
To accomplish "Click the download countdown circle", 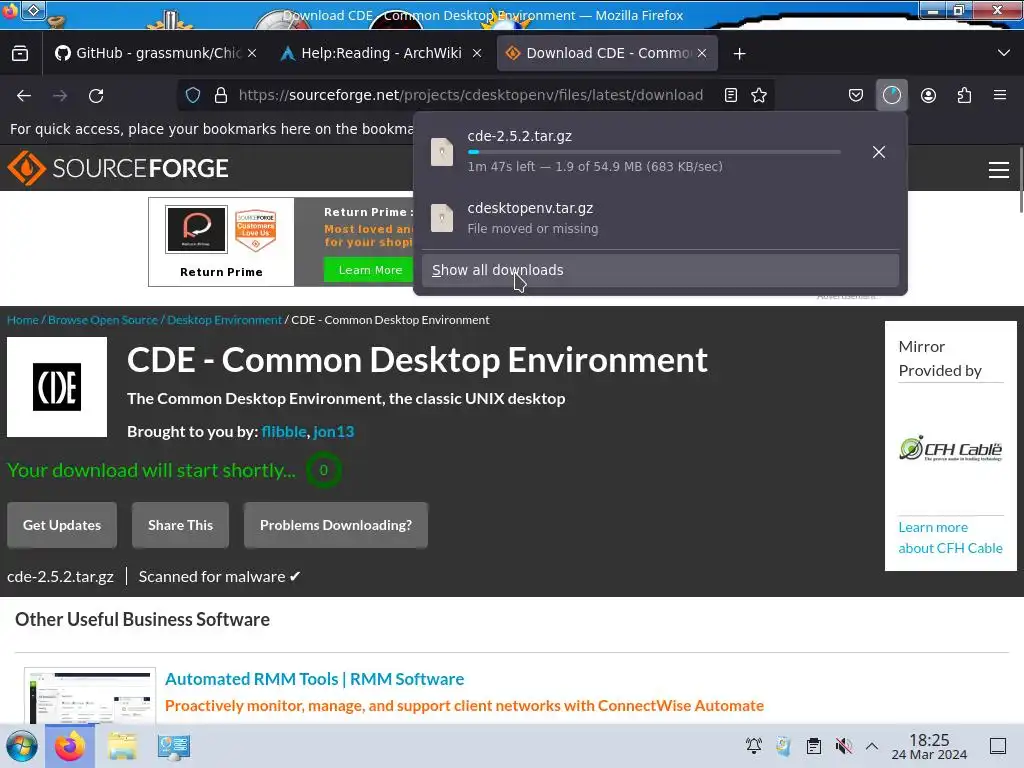I will 323,470.
